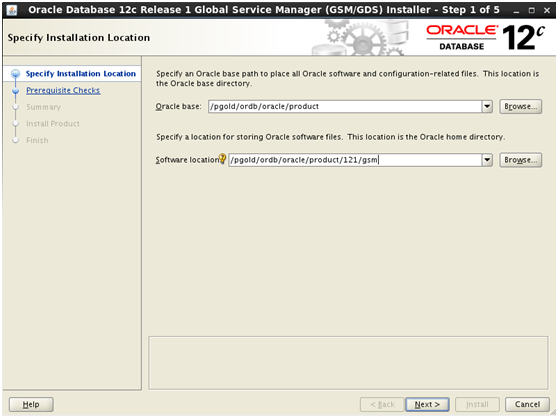
Task: Maximize the installer window
Action: [x=531, y=10]
